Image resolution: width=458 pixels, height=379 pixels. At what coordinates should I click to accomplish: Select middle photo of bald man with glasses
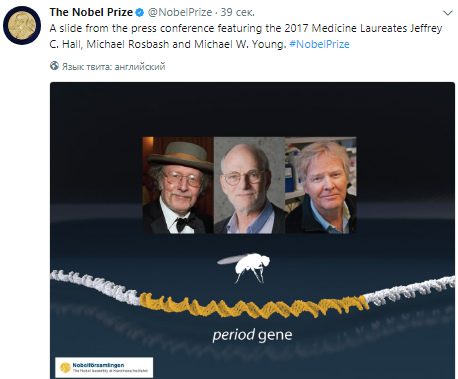[x=249, y=185]
